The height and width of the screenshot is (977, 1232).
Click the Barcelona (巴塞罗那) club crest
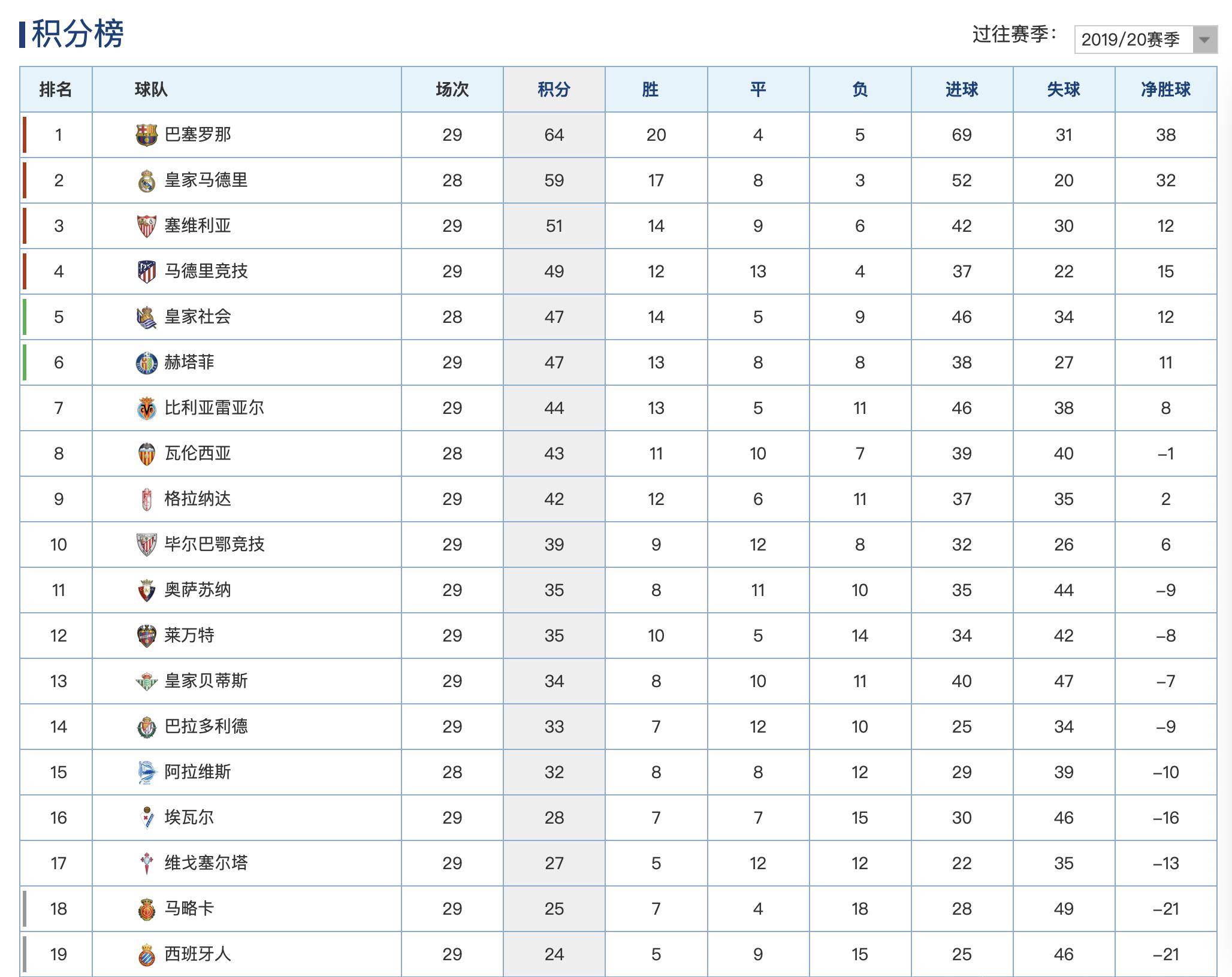[147, 135]
